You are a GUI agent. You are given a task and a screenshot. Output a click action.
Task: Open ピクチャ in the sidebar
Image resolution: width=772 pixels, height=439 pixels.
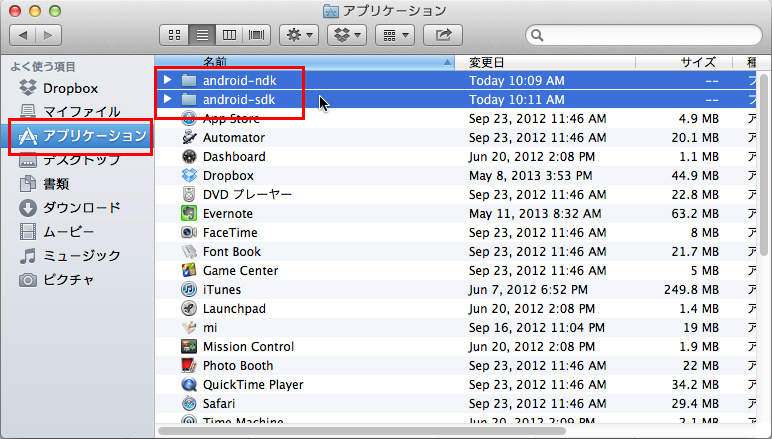click(56, 280)
